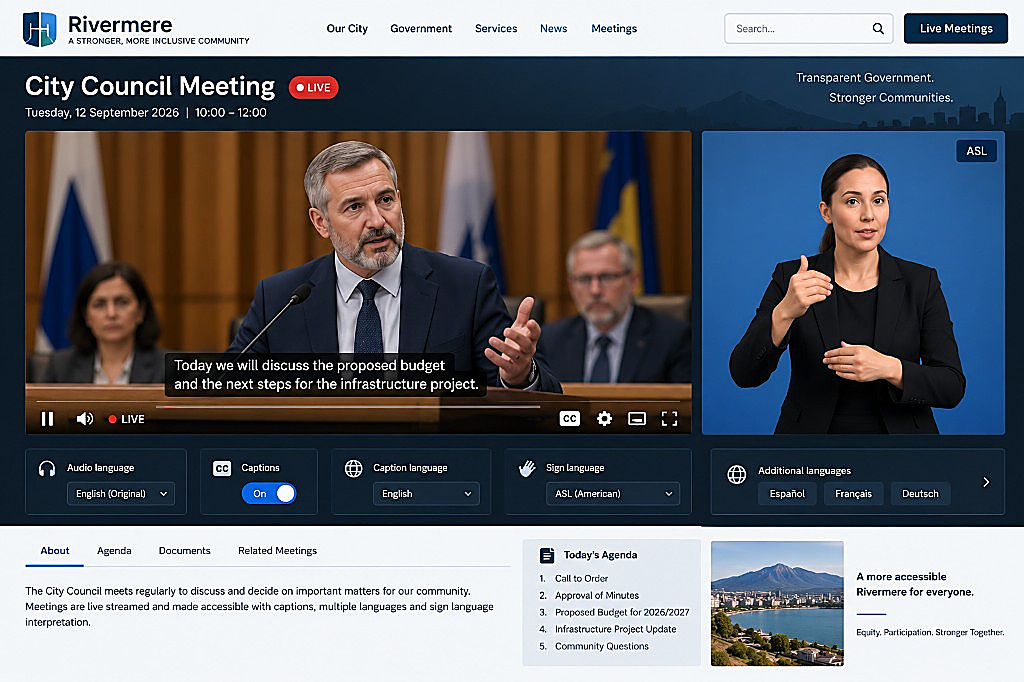Screen dimensions: 1024x682
Task: Enter fullscreen video mode
Action: click(x=669, y=419)
